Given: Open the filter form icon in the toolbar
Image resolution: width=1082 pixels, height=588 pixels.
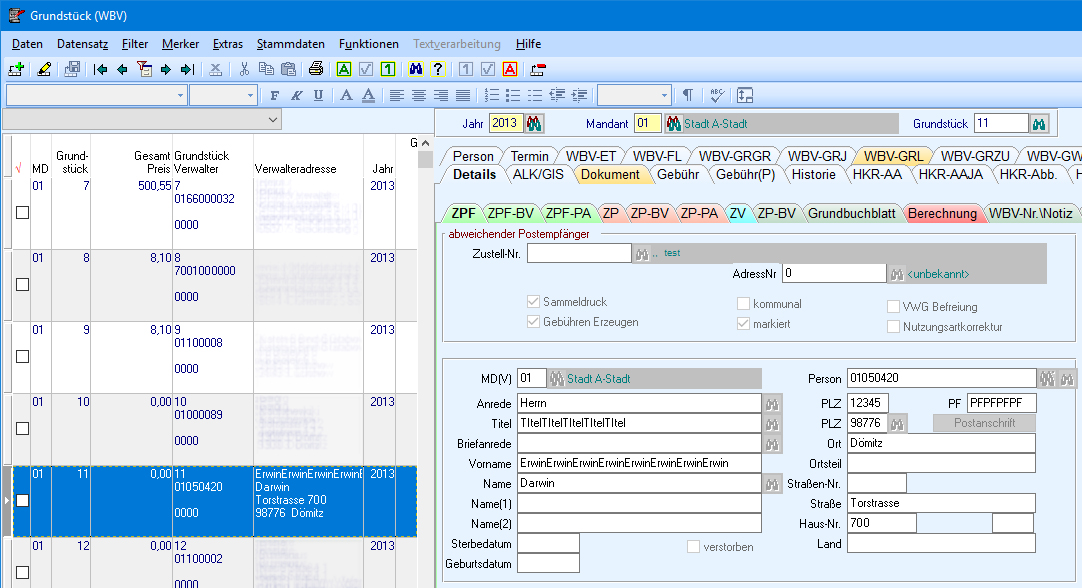Looking at the screenshot, I should coord(144,69).
